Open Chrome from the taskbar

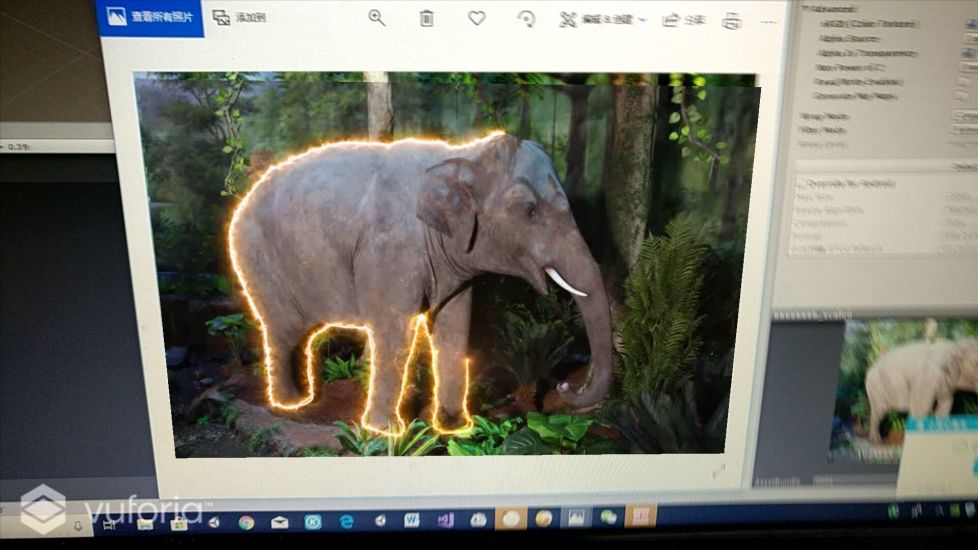coord(246,521)
